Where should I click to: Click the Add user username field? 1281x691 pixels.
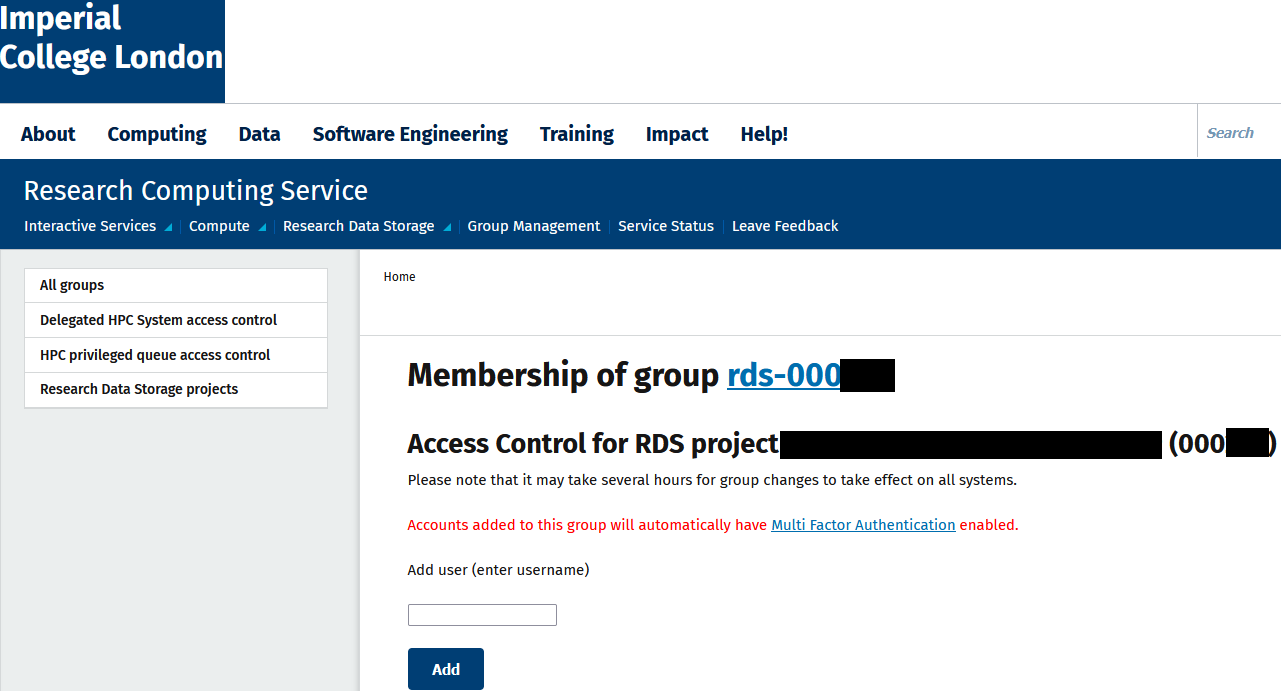(x=482, y=615)
